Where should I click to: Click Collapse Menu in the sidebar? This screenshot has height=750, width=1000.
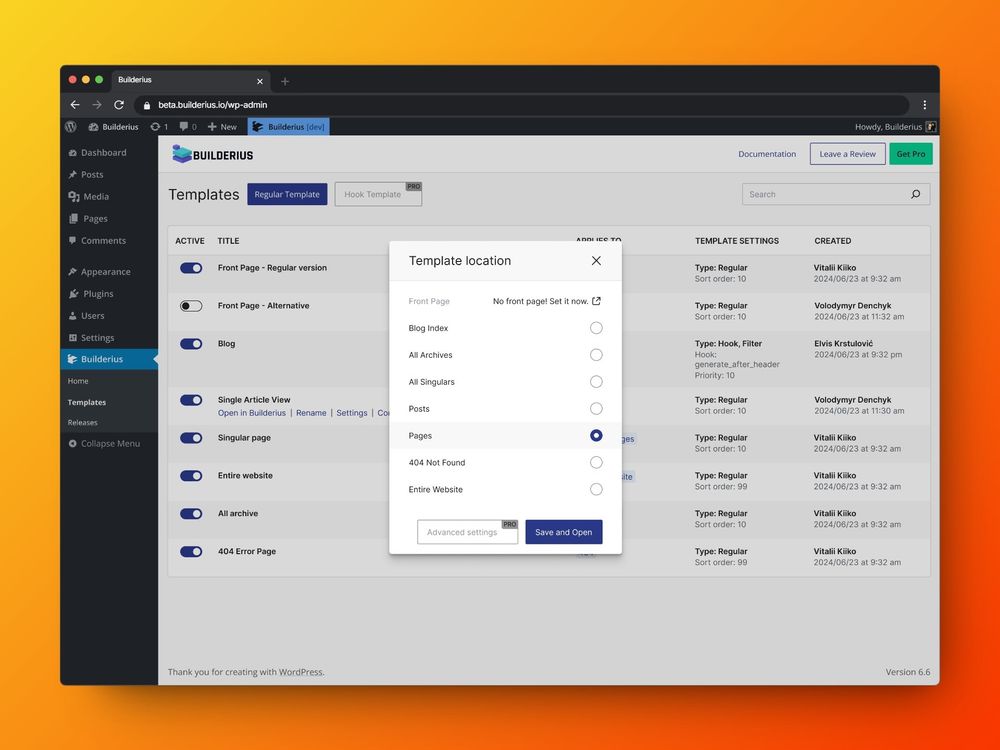(104, 443)
